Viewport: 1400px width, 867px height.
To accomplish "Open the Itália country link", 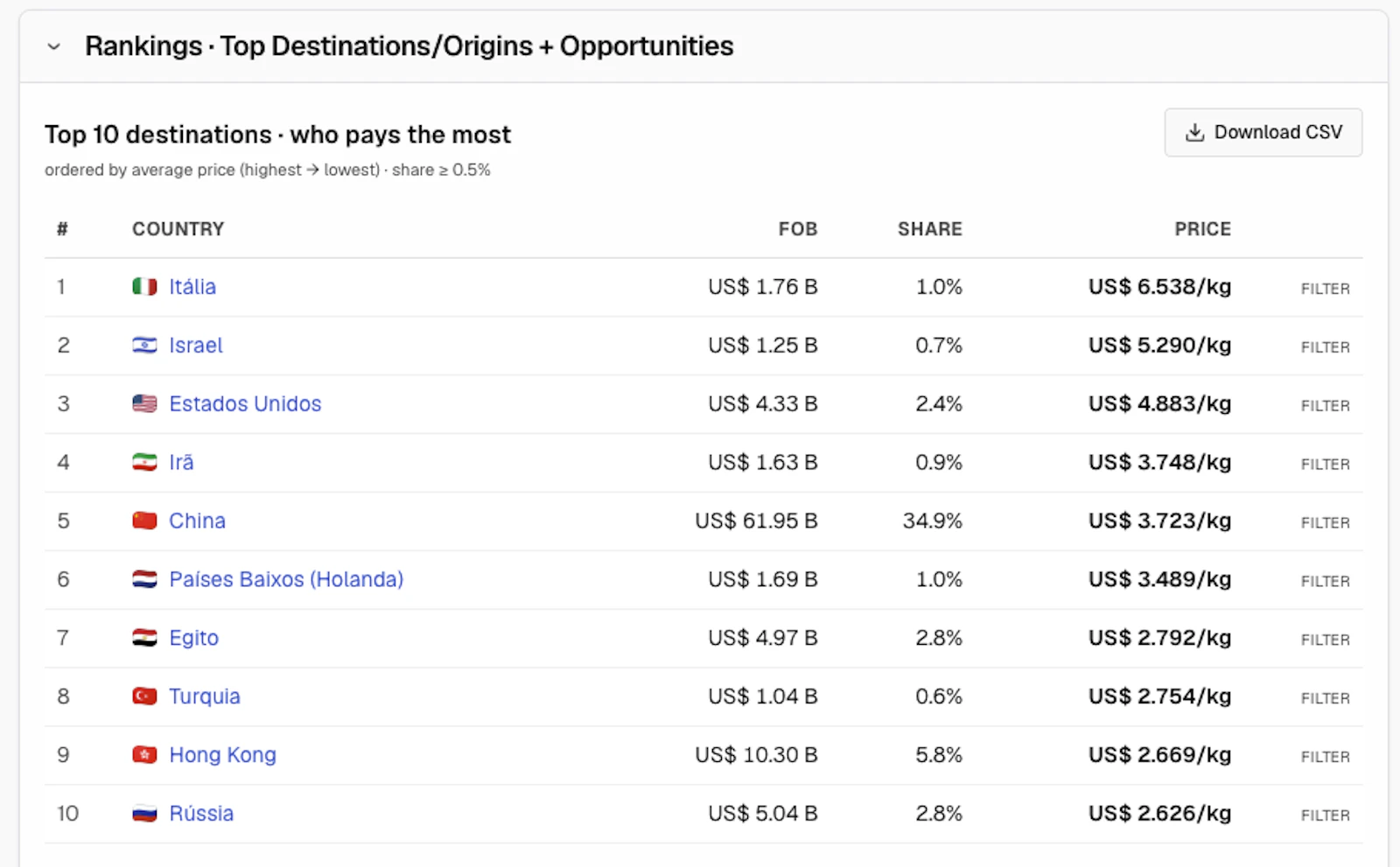I will coord(192,287).
